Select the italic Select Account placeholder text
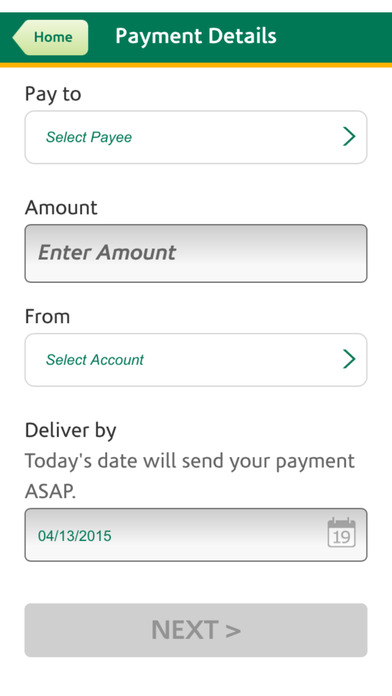 [95, 360]
